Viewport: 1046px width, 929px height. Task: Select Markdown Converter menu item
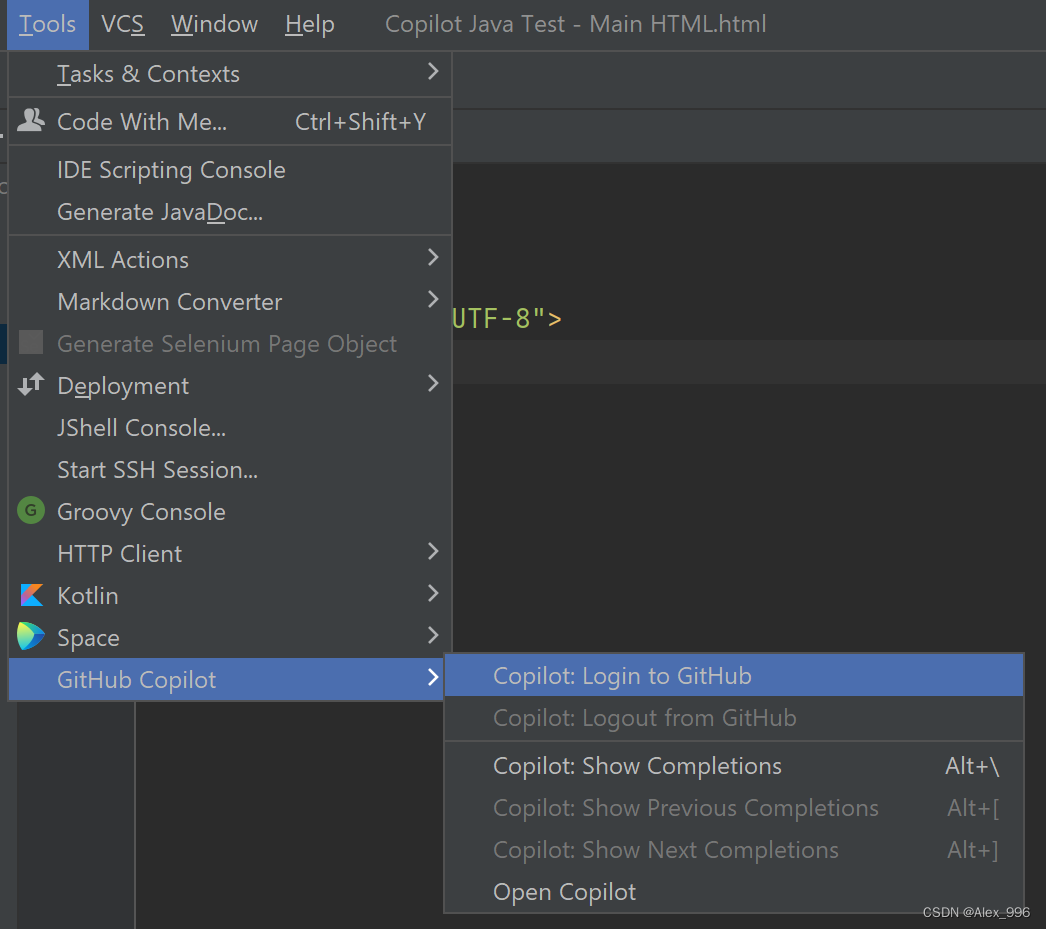[x=230, y=302]
